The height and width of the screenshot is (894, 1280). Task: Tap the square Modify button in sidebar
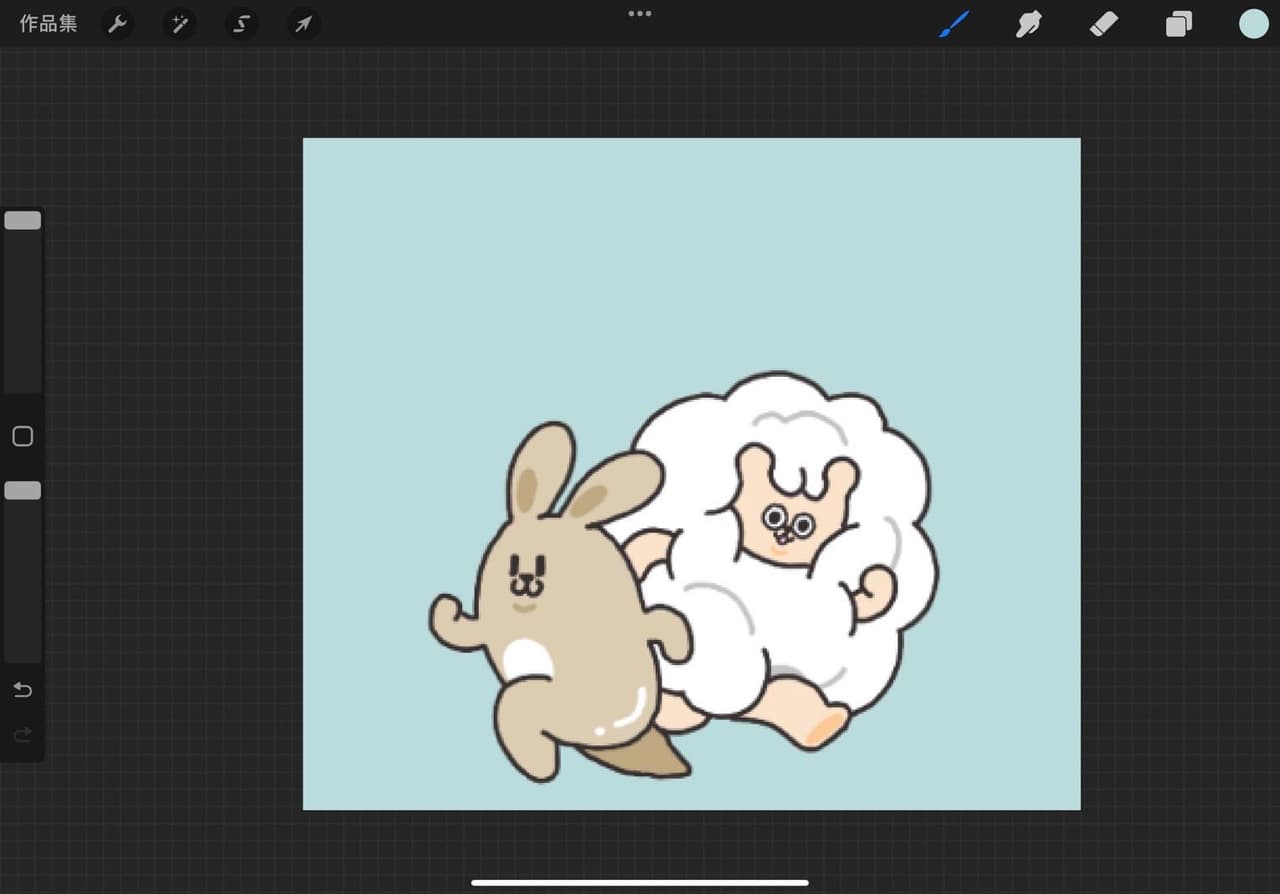pyautogui.click(x=22, y=436)
